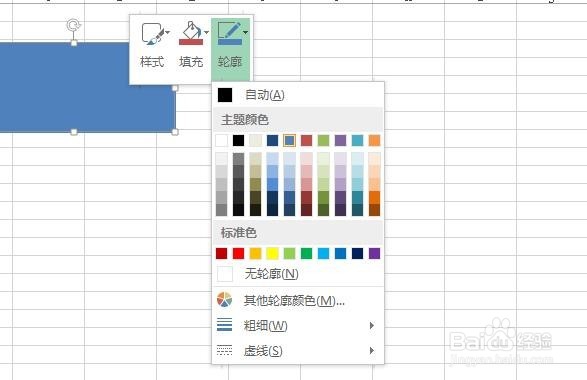Image resolution: width=587 pixels, height=380 pixels.
Task: Pick the lightest red tint under red theme color
Action: pyautogui.click(x=307, y=159)
